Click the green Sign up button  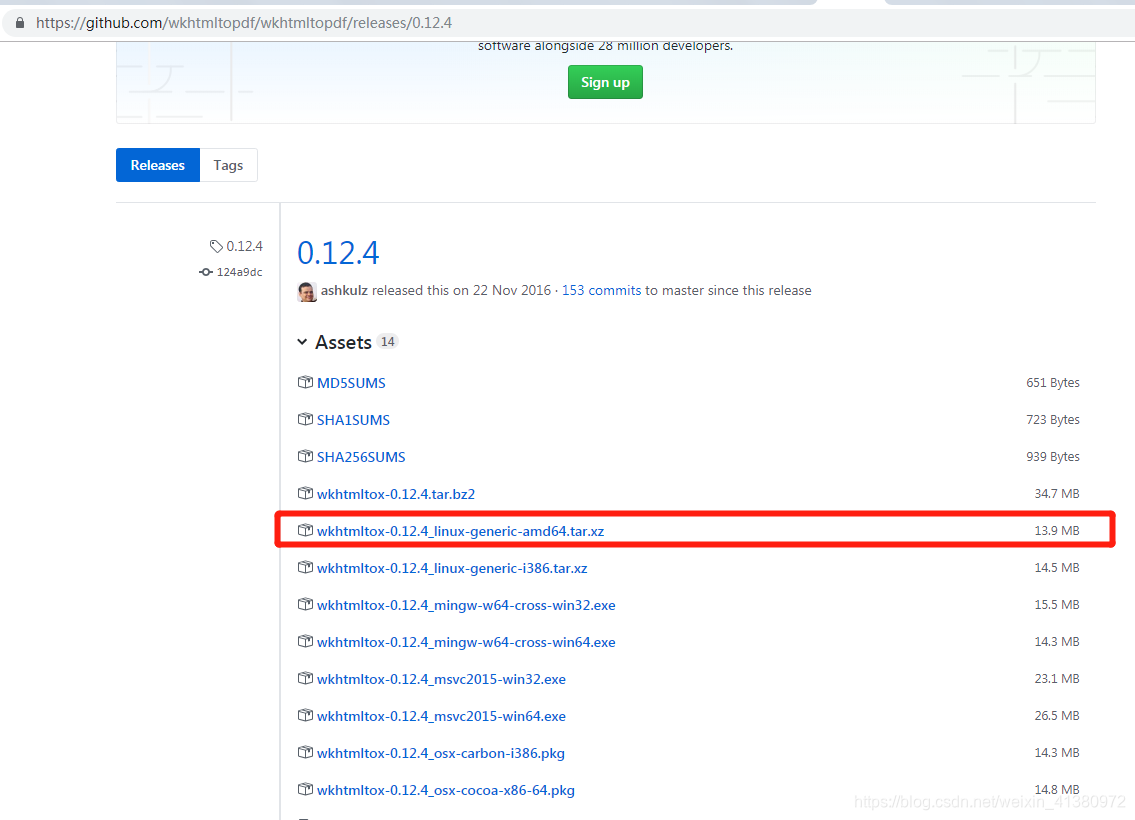coord(605,83)
